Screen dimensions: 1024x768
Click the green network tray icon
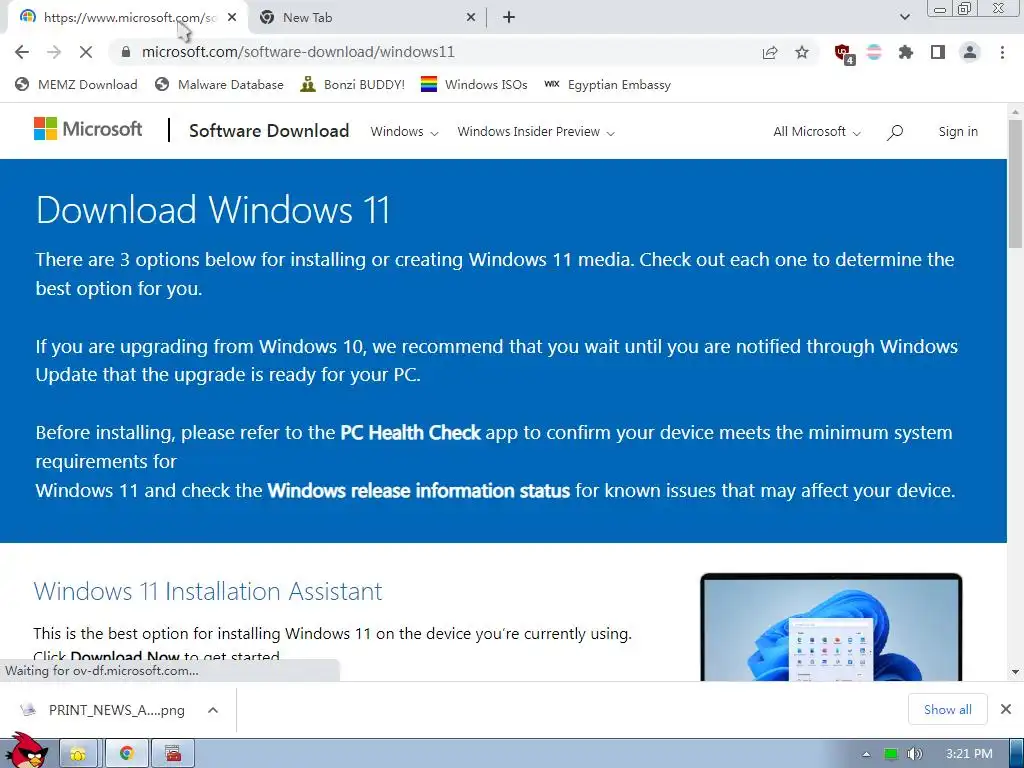pos(891,754)
